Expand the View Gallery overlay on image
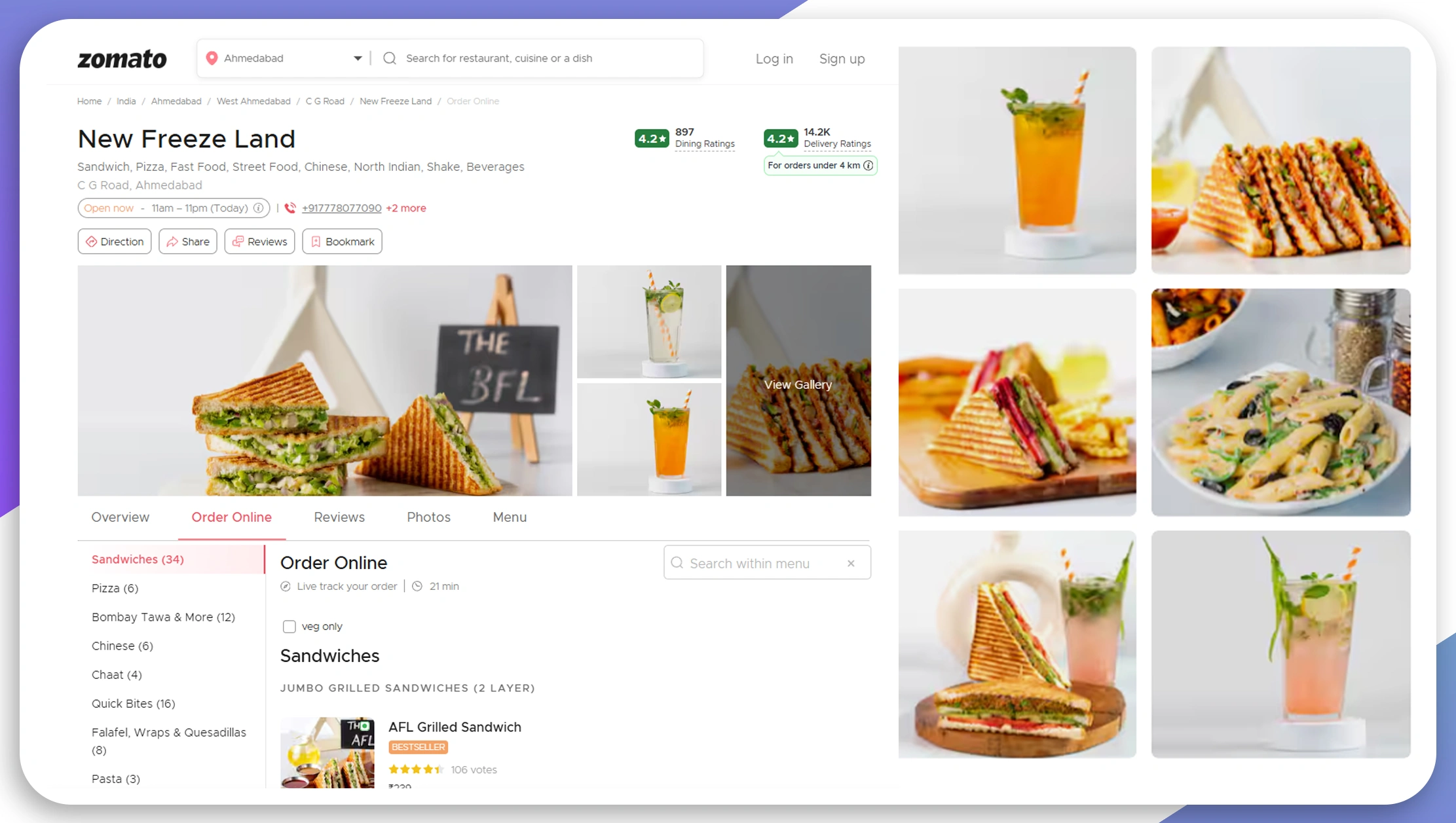The image size is (1456, 823). click(x=796, y=384)
